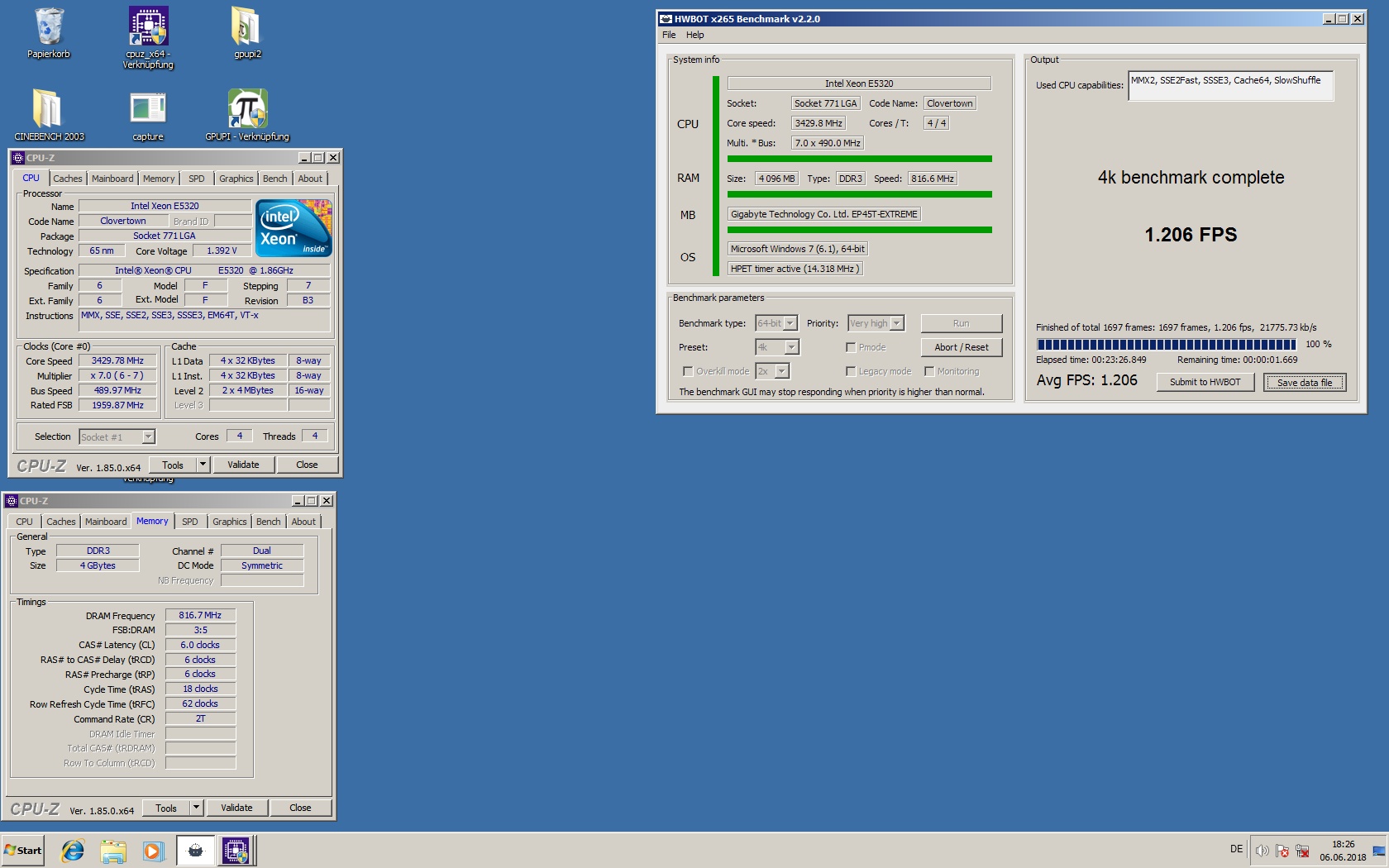
Task: Click the CPU-Z title bar icon of Memory window
Action: coord(12,501)
